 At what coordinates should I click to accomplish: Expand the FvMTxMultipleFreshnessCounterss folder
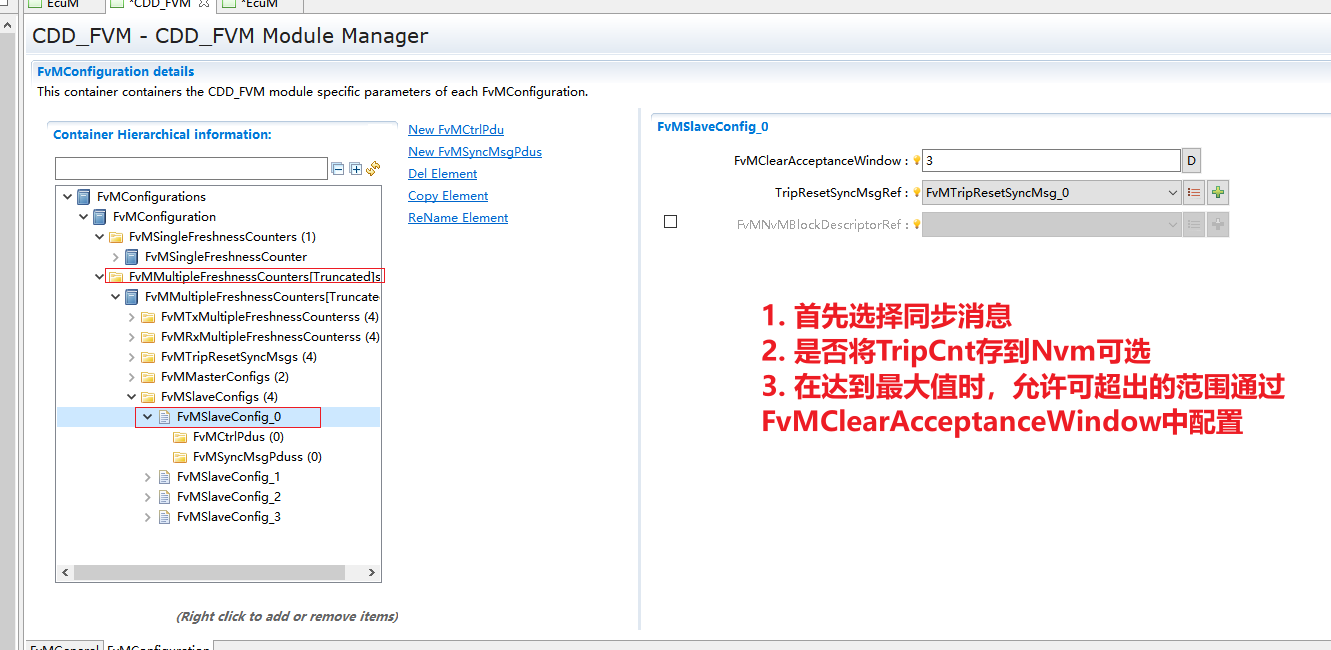click(132, 317)
